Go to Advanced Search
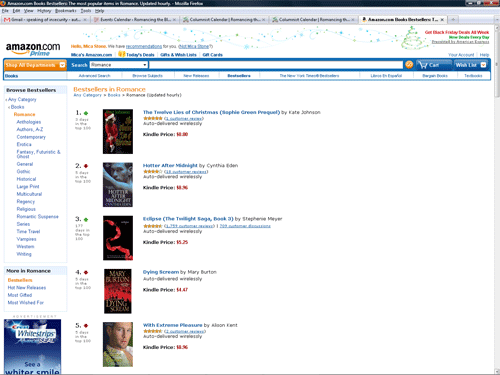The image size is (500, 375). coord(94,76)
